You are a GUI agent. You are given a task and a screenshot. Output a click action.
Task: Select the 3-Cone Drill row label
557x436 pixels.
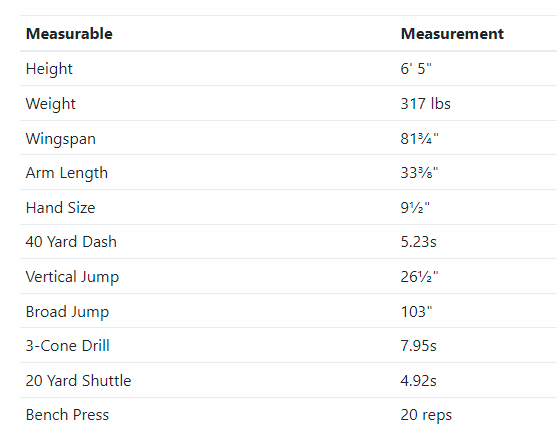[x=67, y=346]
